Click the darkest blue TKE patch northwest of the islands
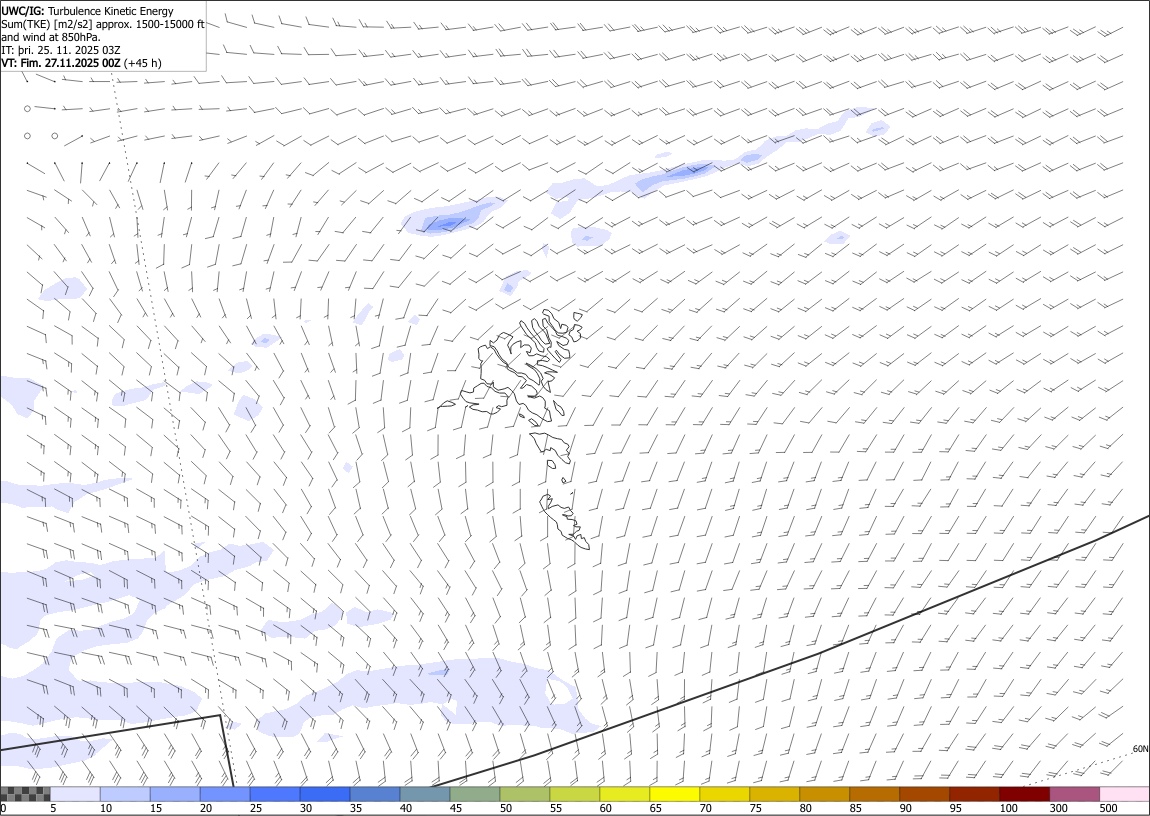Viewport: 1150px width, 816px height. pyautogui.click(x=449, y=223)
